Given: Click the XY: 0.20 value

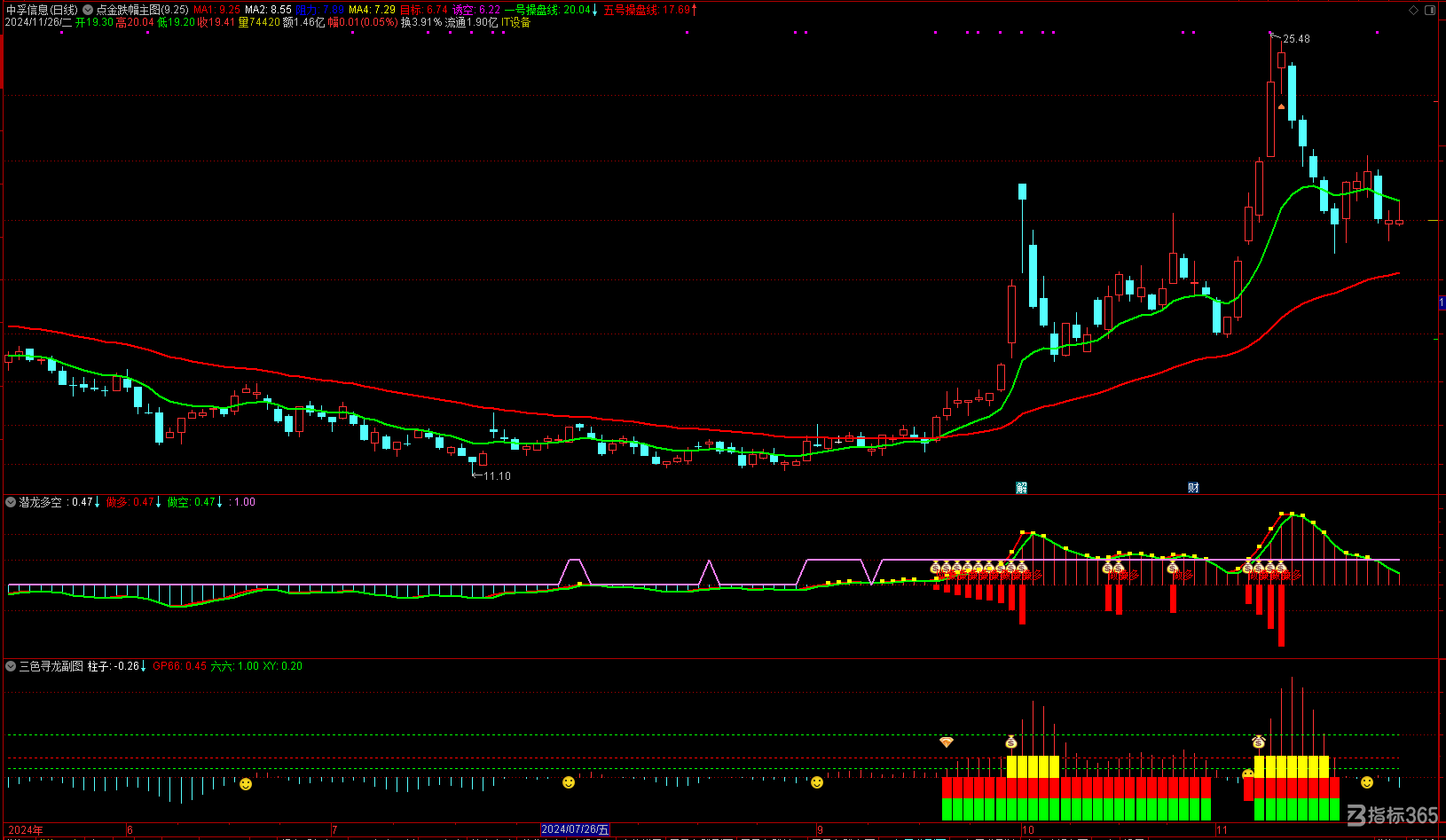Looking at the screenshot, I should point(283,666).
